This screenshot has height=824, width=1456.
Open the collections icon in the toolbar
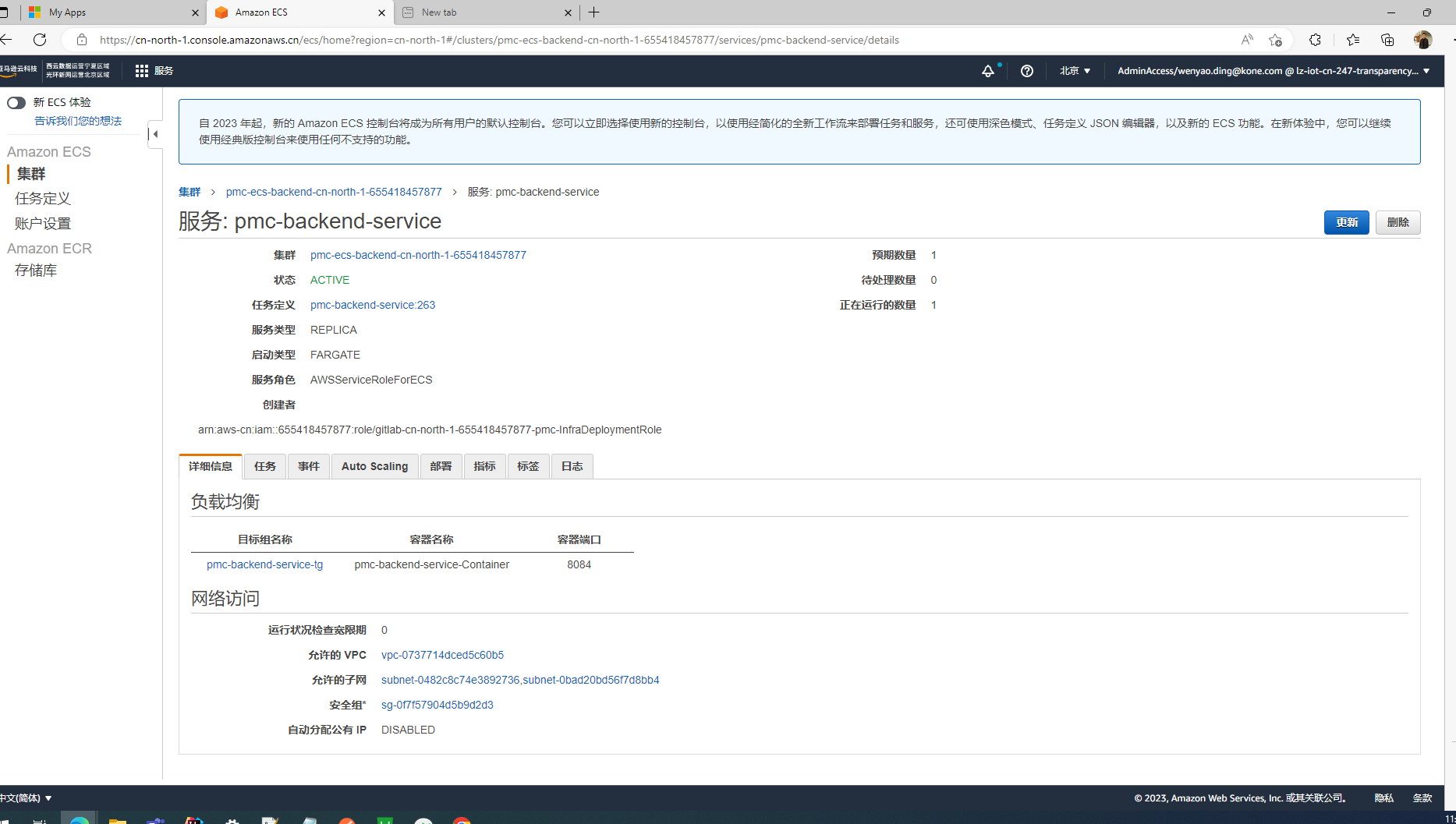[1387, 40]
